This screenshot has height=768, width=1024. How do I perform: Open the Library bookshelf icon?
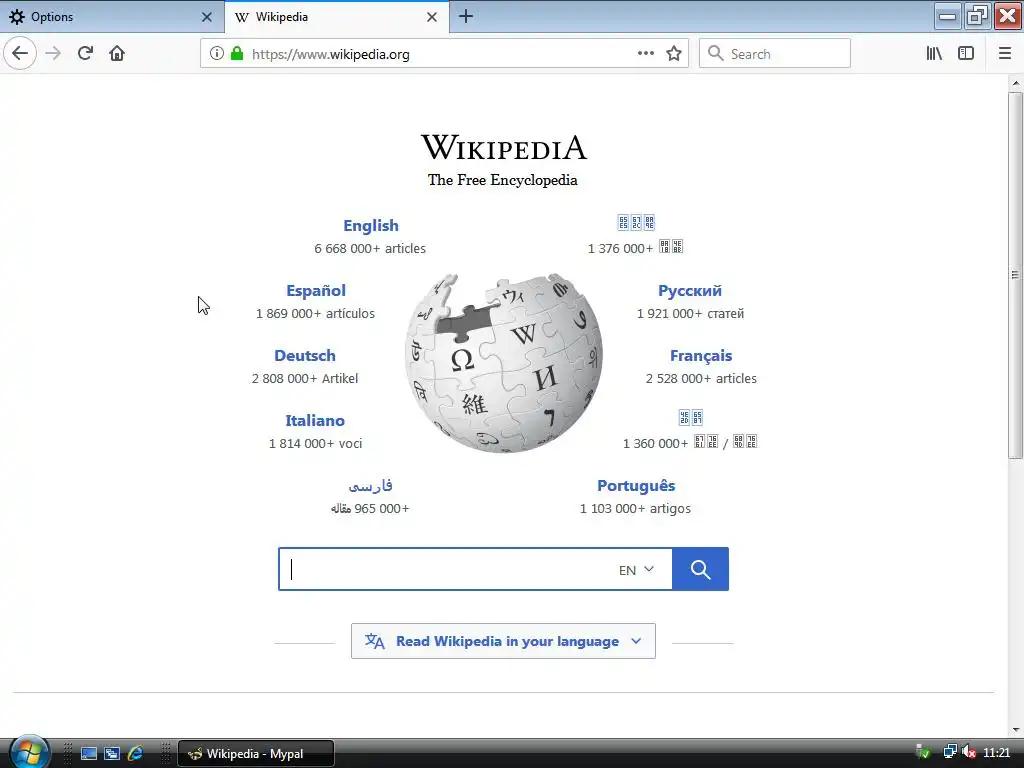coord(934,54)
